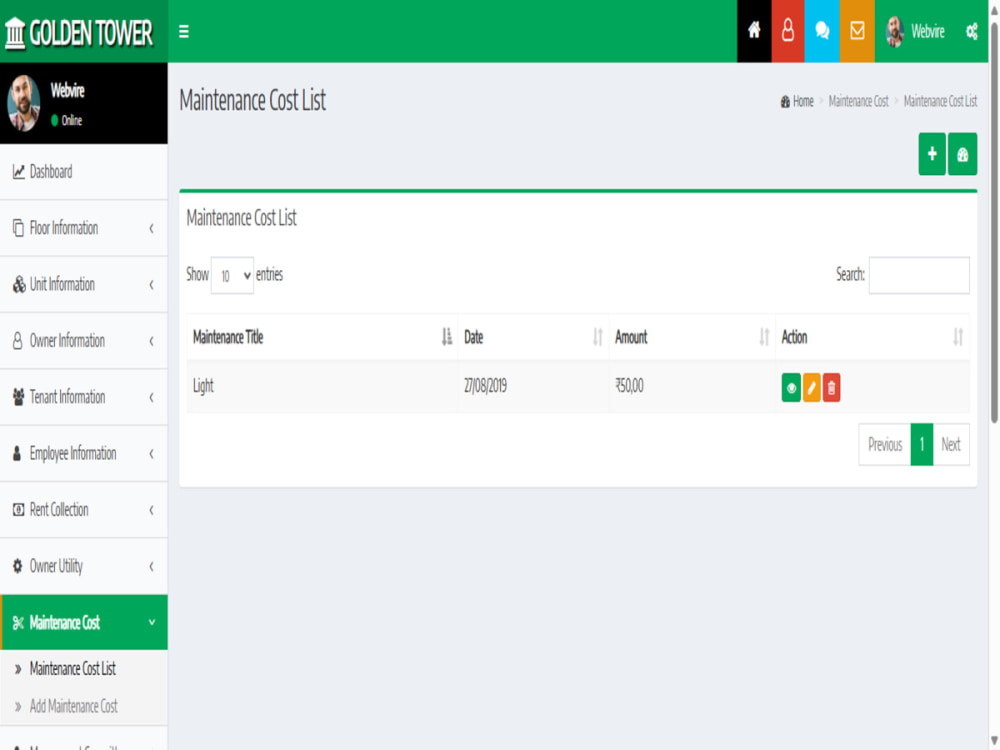The height and width of the screenshot is (750, 1000).
Task: Click the Webvire username in top bar
Action: [x=927, y=31]
